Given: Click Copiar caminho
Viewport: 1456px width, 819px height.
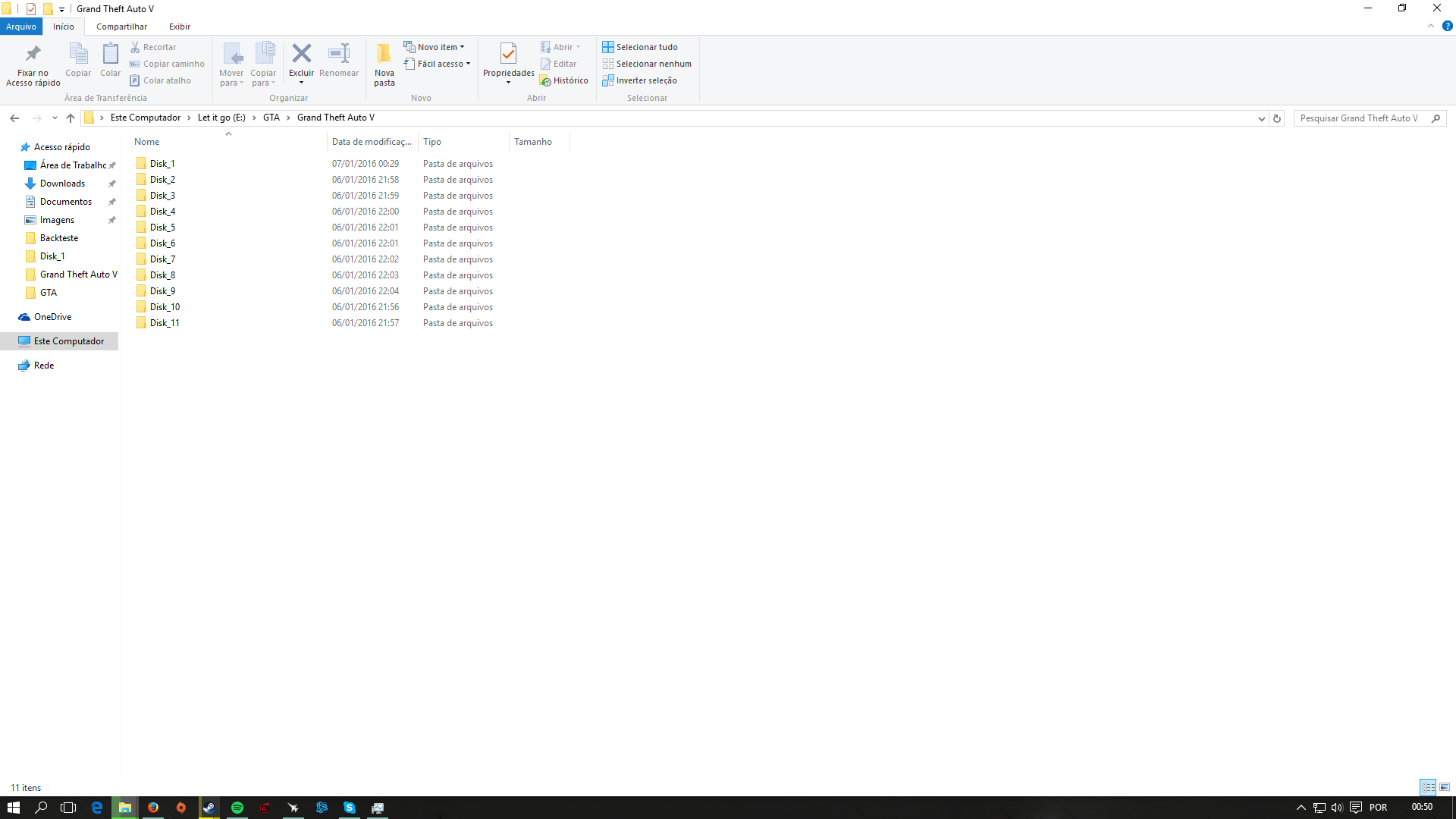Looking at the screenshot, I should coord(167,64).
